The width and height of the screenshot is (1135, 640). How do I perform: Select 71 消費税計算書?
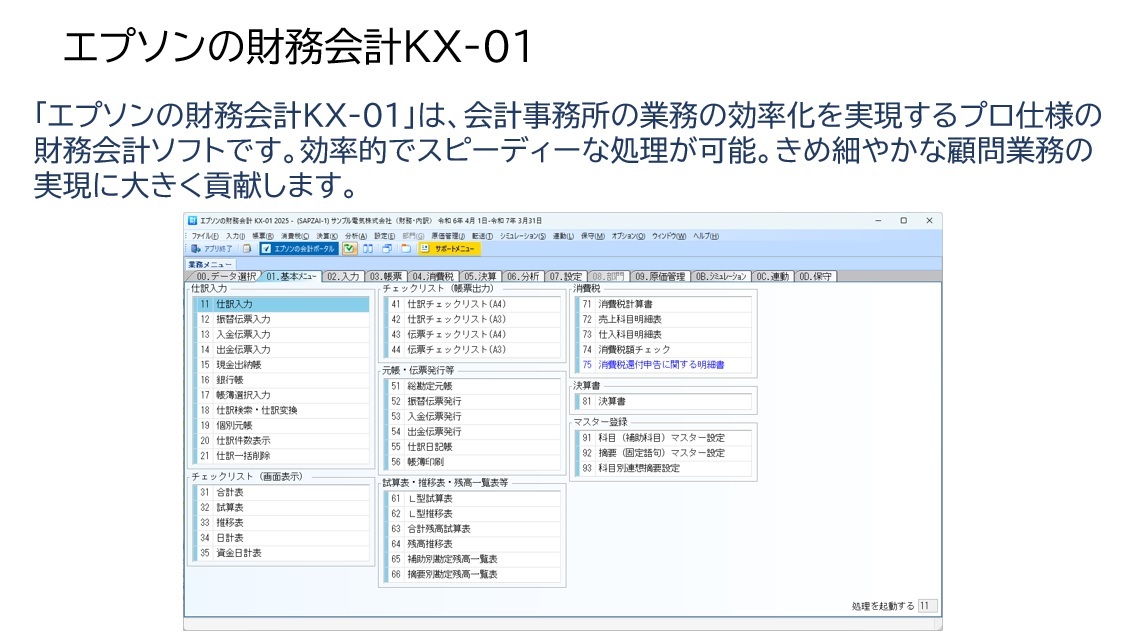point(664,305)
